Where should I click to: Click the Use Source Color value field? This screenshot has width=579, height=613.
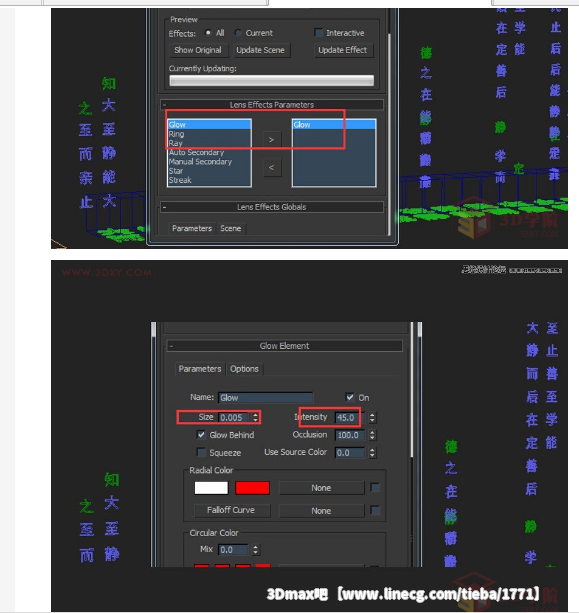pyautogui.click(x=350, y=453)
